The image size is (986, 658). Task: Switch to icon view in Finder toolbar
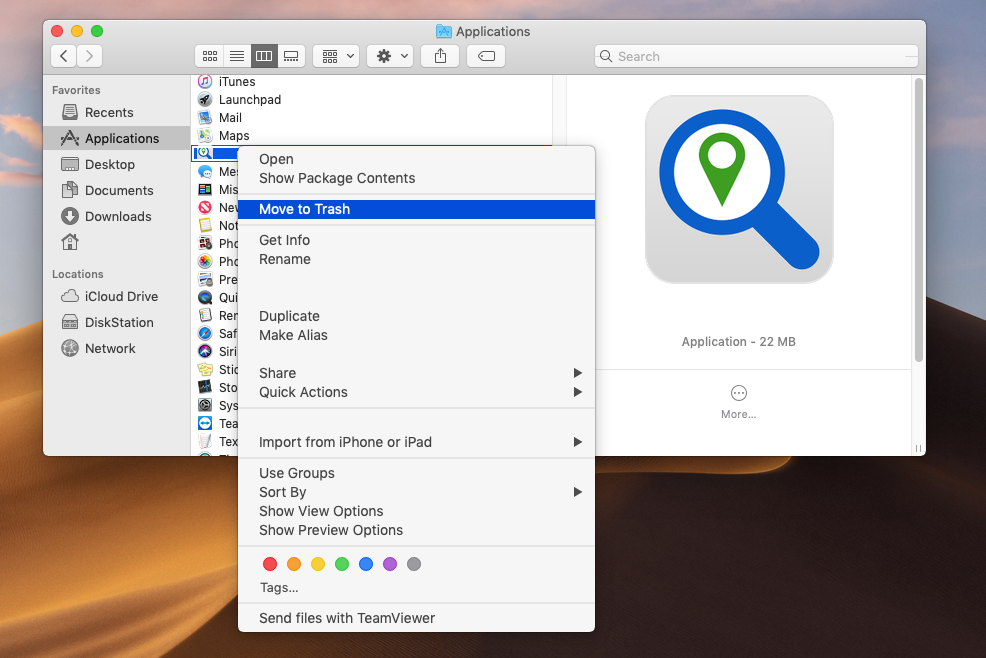pyautogui.click(x=210, y=56)
